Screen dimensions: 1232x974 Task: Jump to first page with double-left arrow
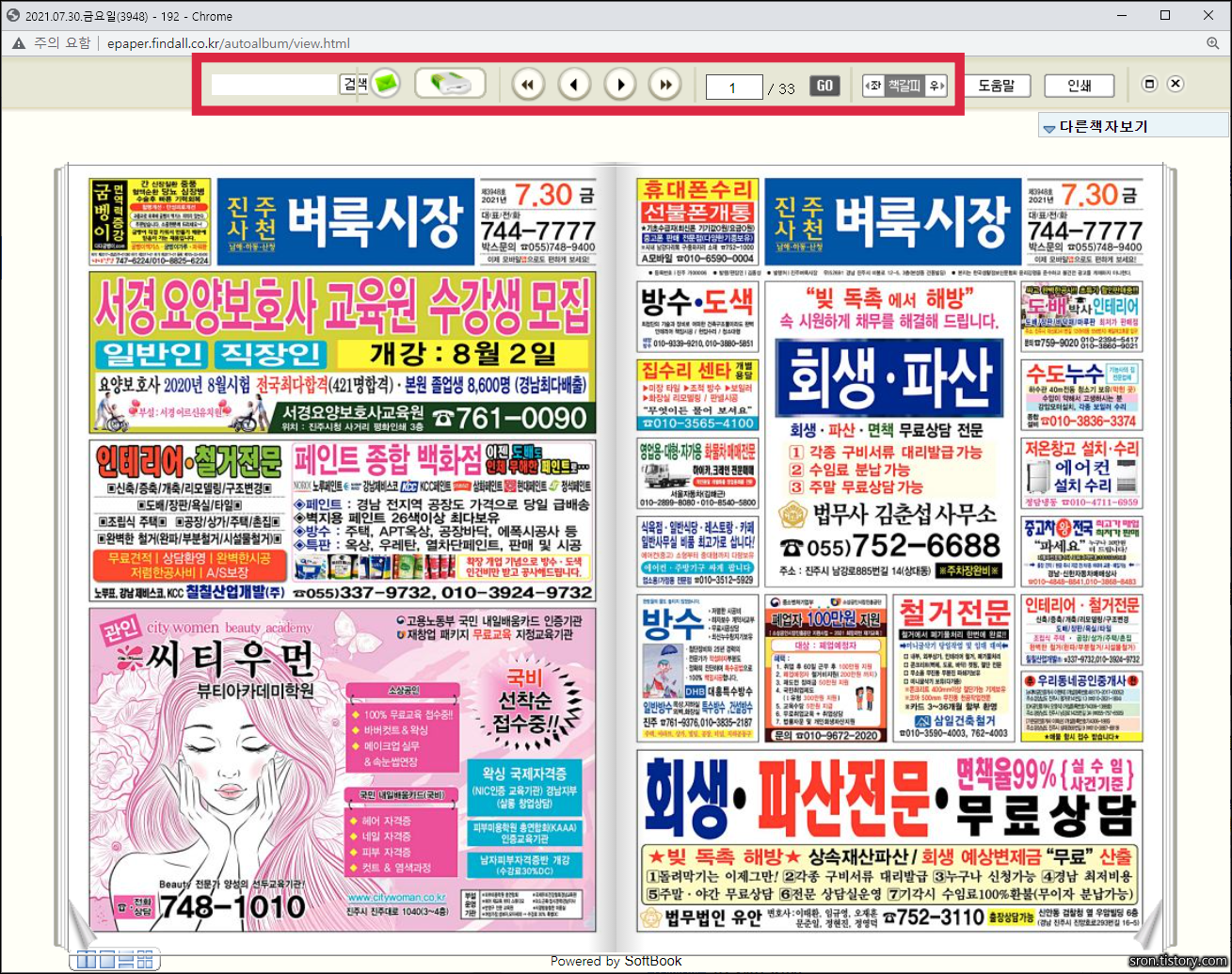[x=528, y=85]
